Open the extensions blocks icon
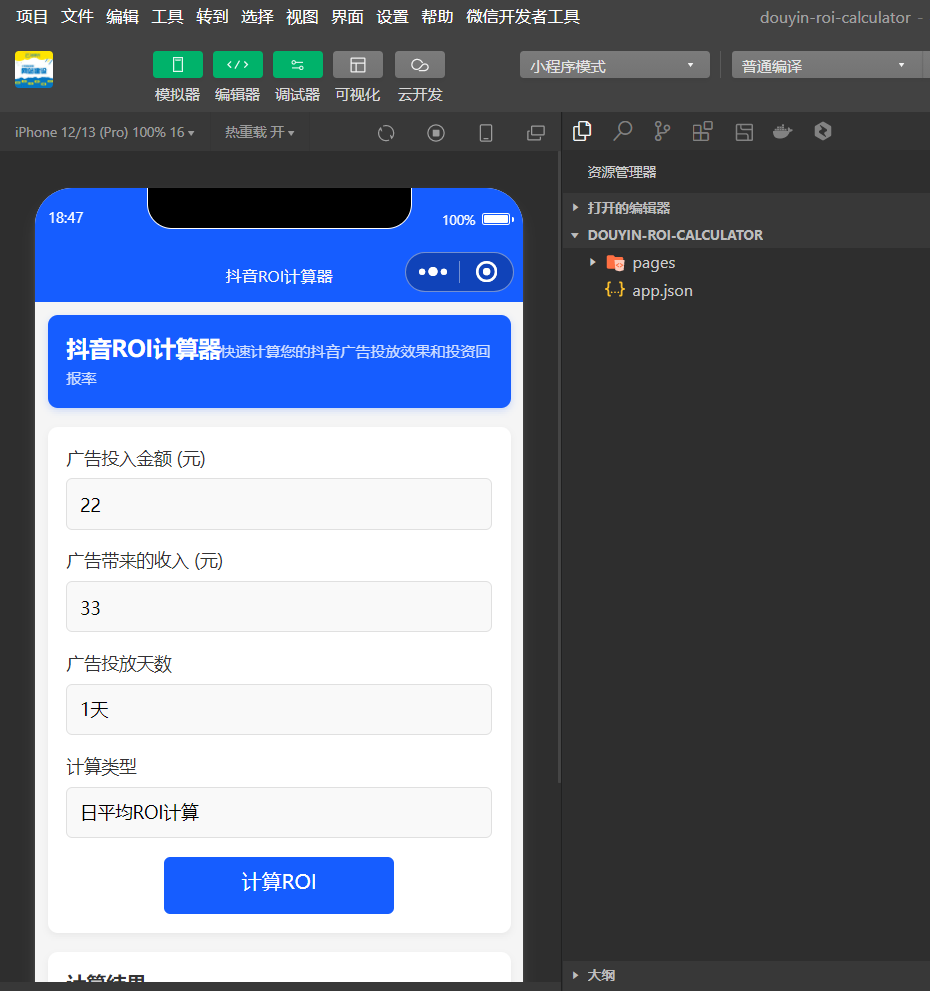930x991 pixels. pyautogui.click(x=702, y=131)
